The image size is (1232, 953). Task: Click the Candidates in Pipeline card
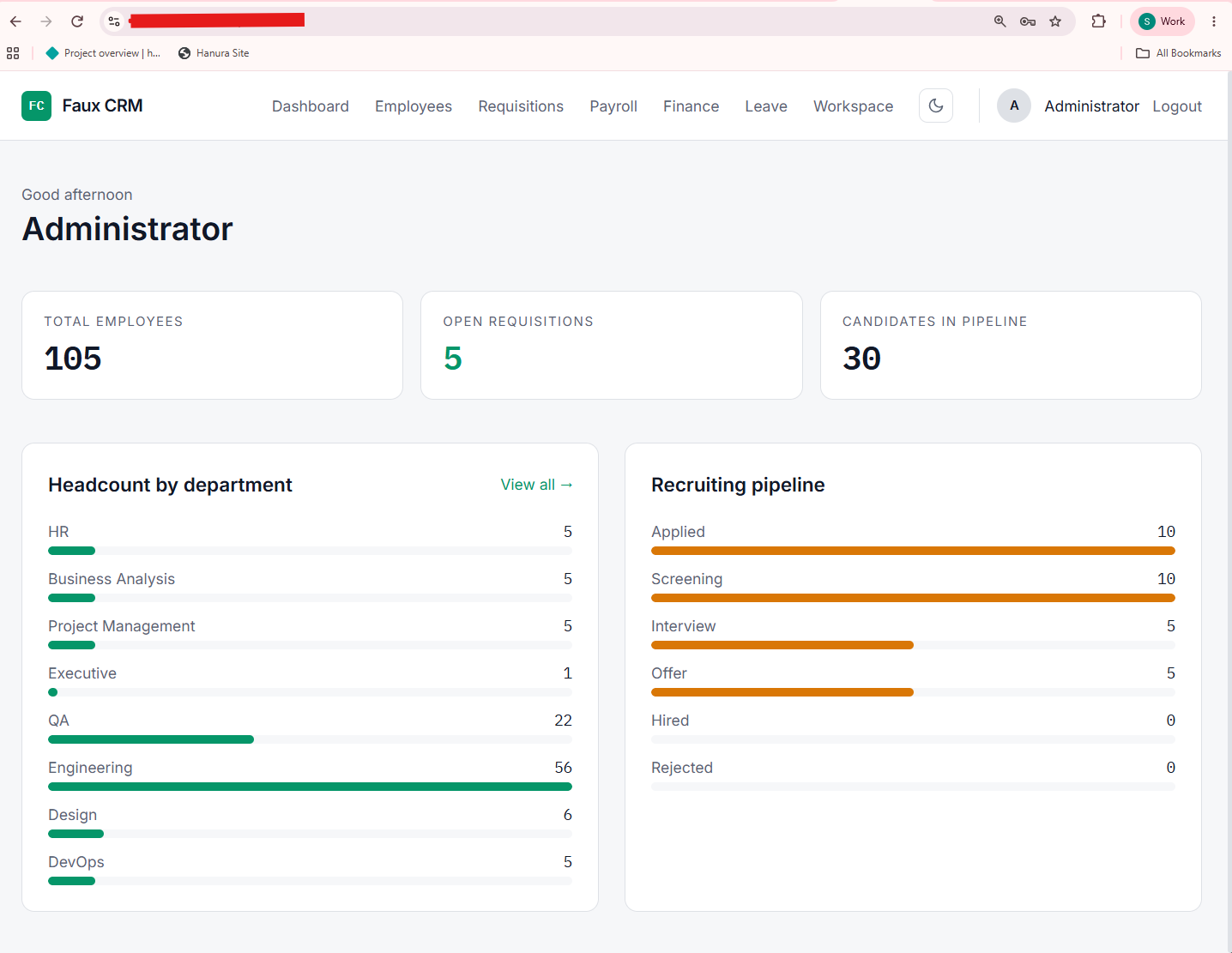tap(1011, 345)
